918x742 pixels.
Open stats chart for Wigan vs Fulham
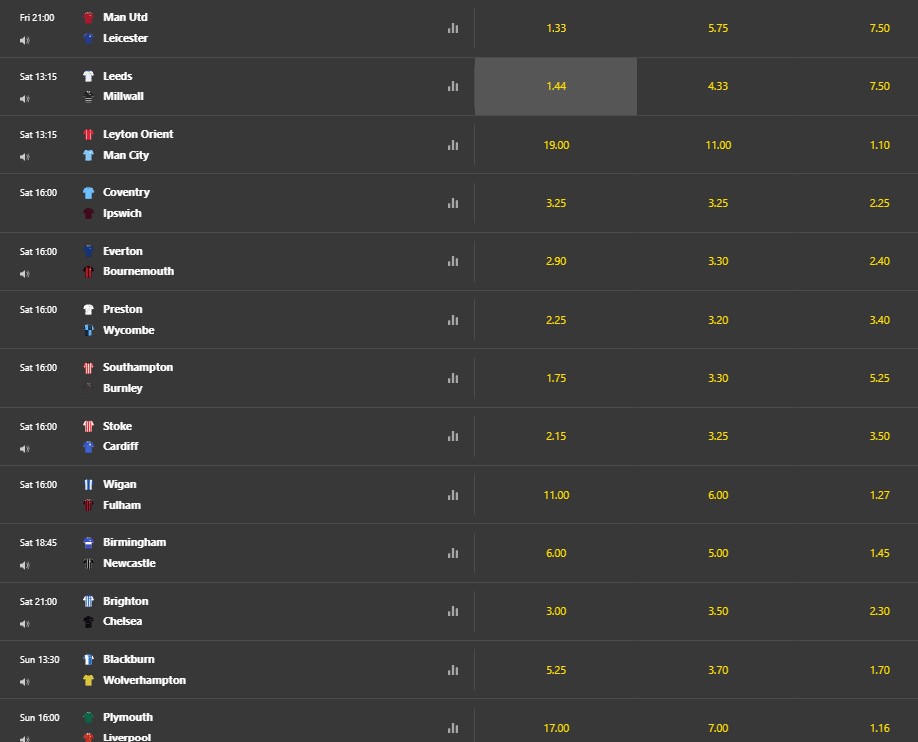[x=453, y=495]
